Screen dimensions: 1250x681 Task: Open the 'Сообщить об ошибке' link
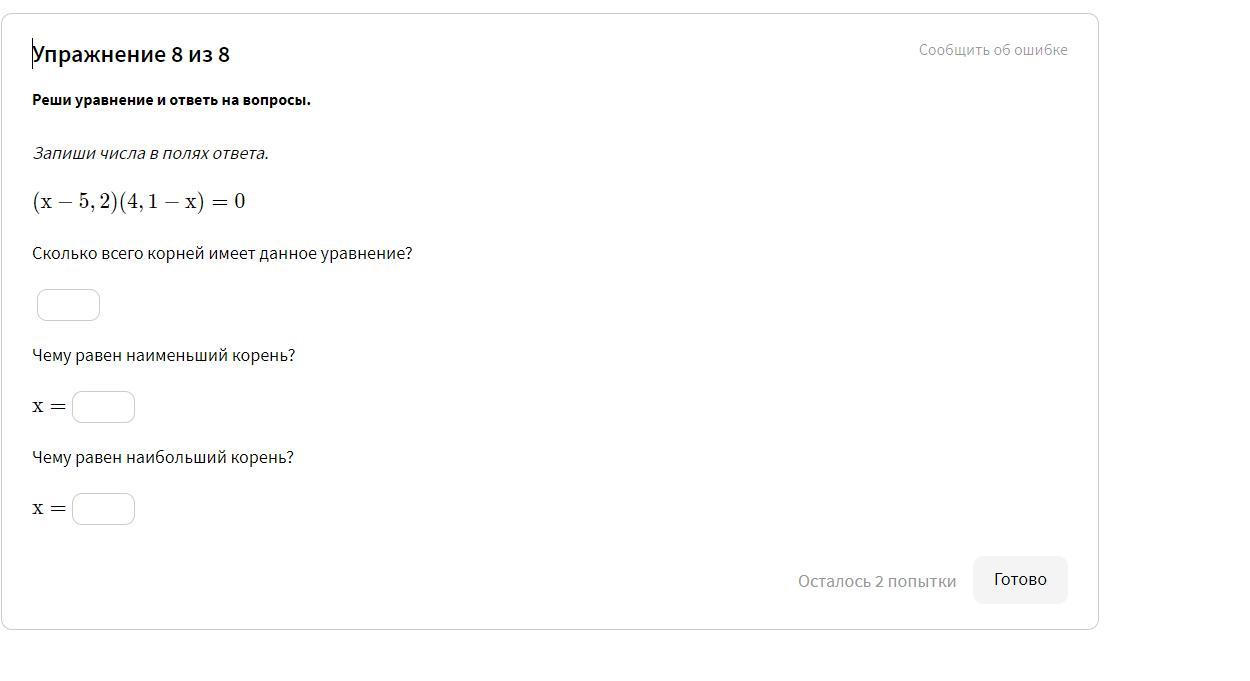993,50
